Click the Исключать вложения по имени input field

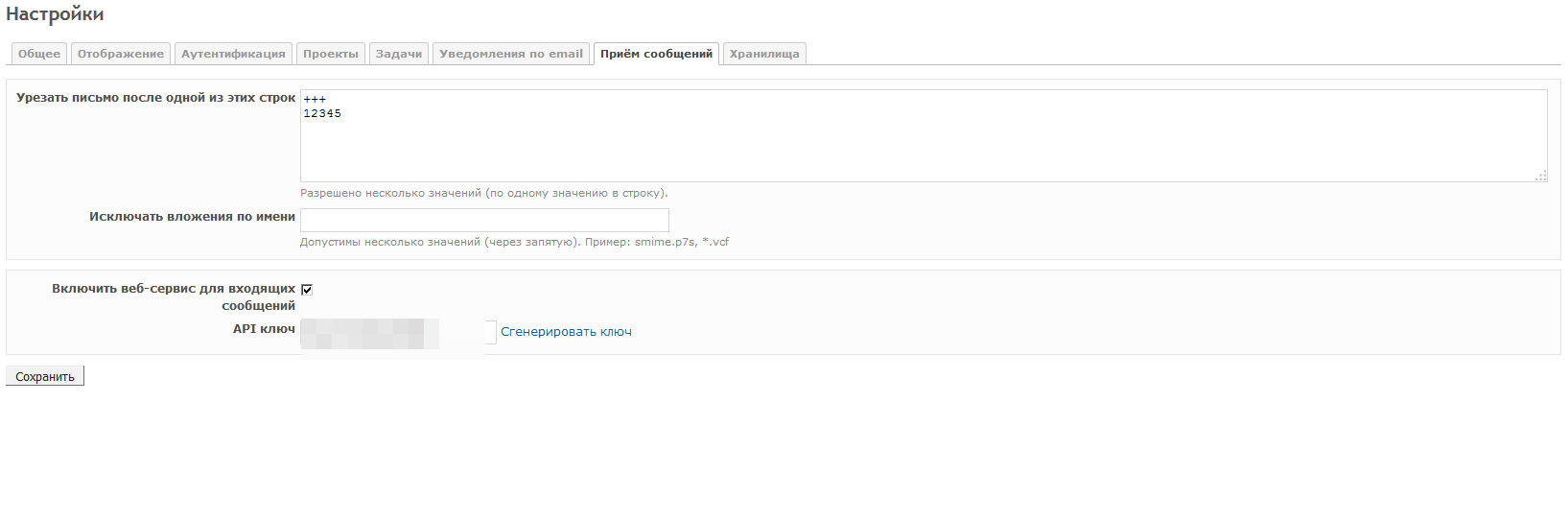484,220
